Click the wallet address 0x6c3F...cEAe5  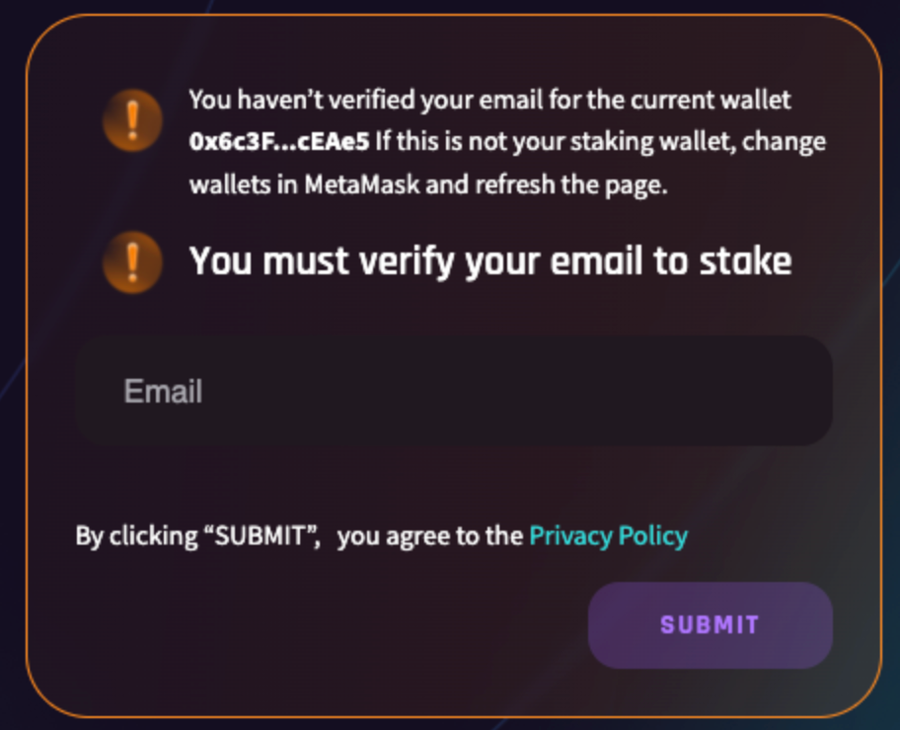279,143
